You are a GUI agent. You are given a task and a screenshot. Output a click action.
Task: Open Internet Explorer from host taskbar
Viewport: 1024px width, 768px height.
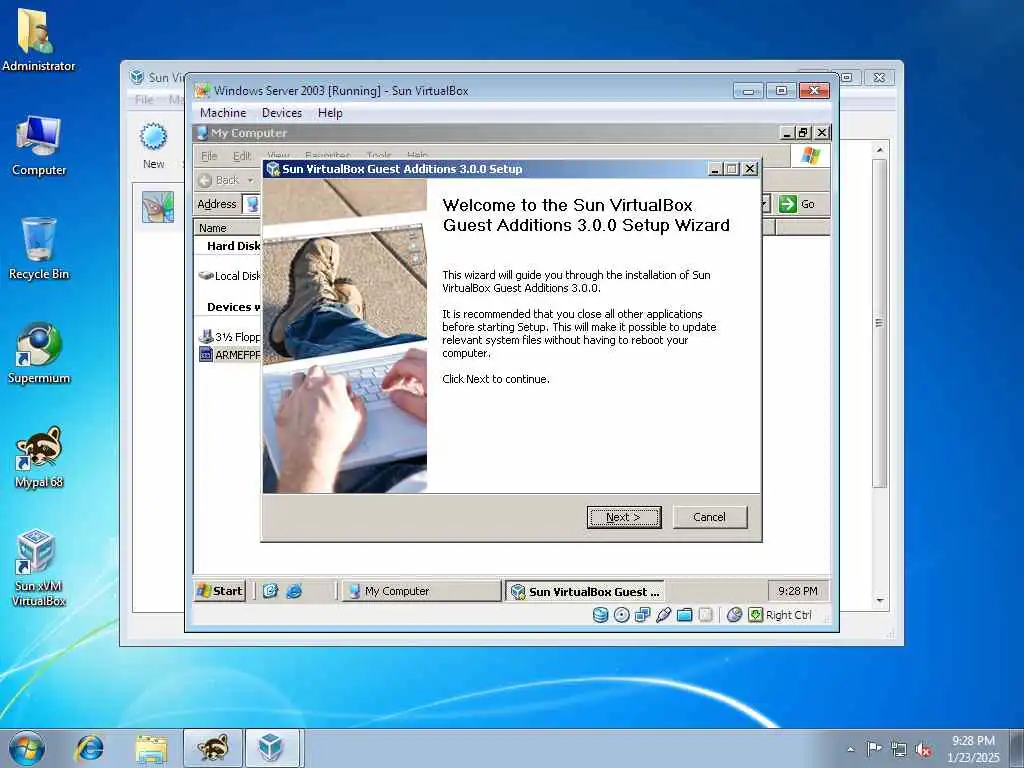(x=89, y=748)
